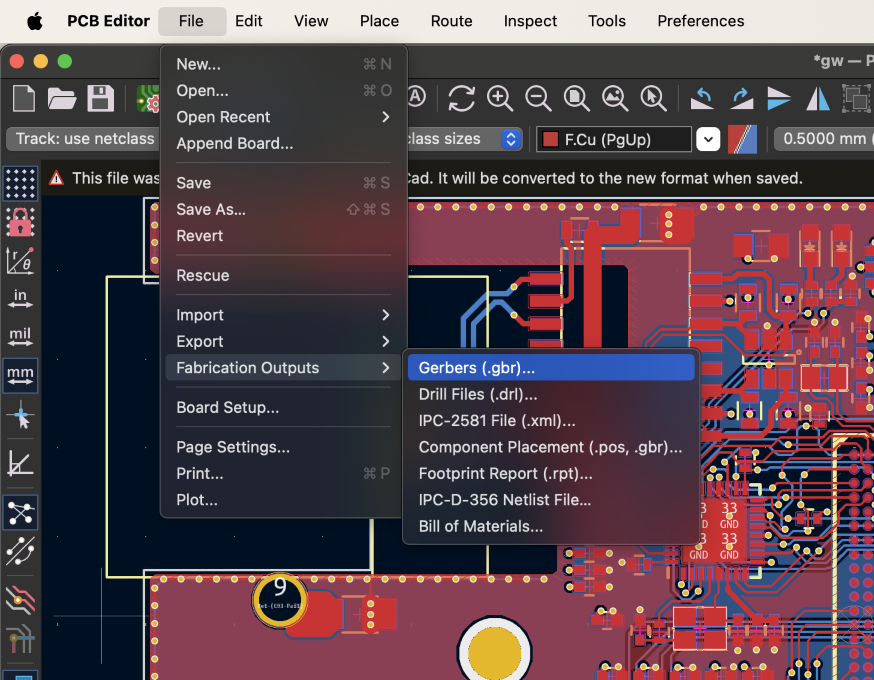The image size is (874, 680).
Task: Choose Revert menu item
Action: pos(283,236)
